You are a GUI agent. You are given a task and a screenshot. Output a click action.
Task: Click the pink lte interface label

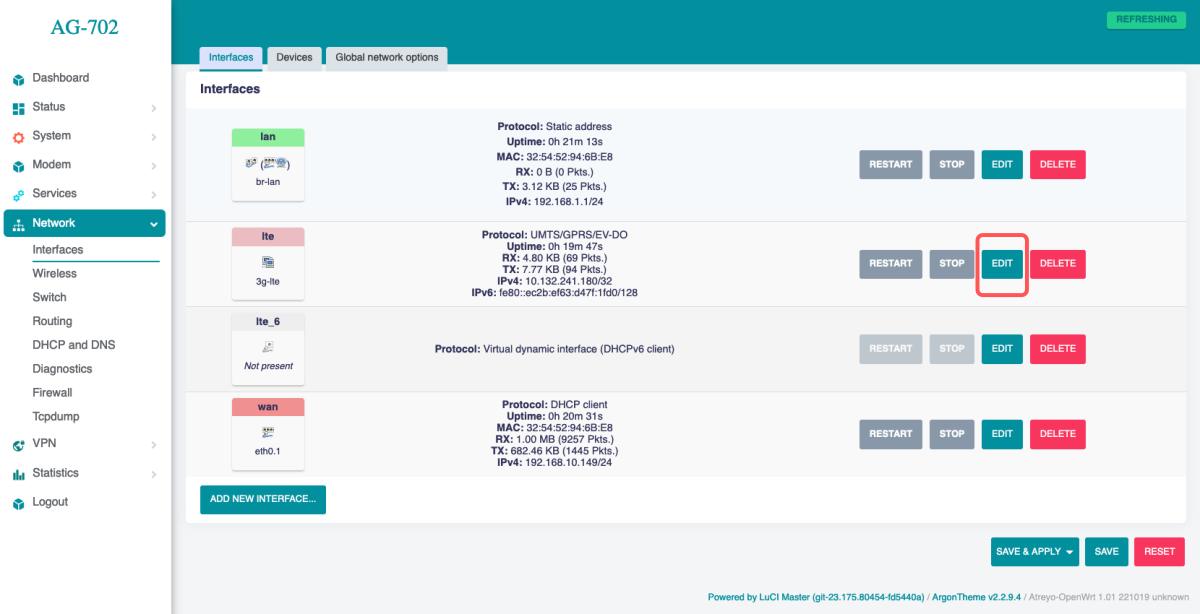pos(268,237)
